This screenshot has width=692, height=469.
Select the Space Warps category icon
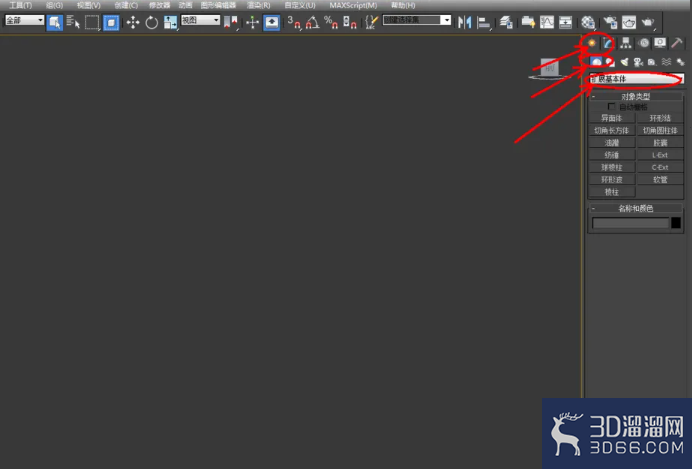tap(666, 62)
